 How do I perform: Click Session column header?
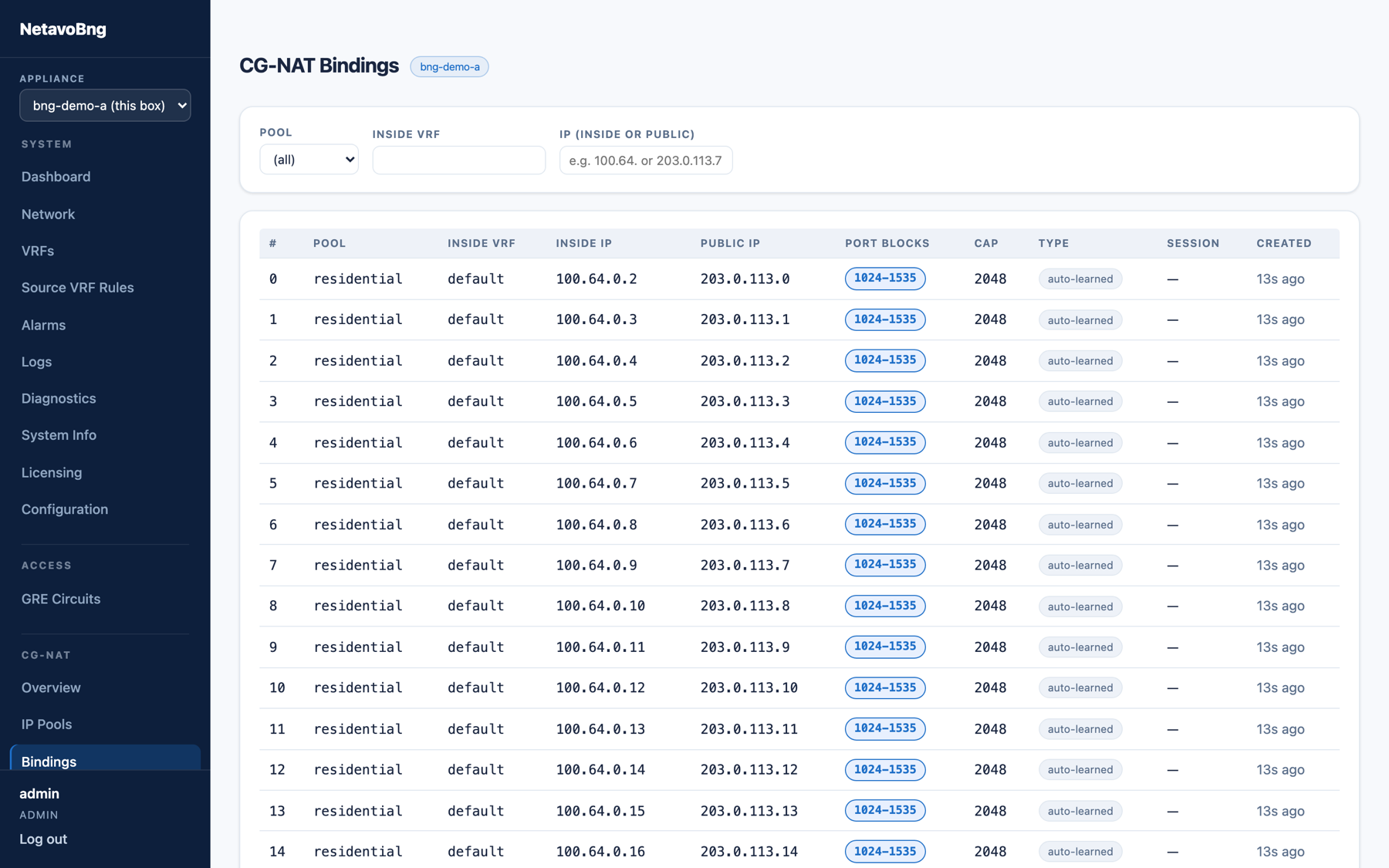[x=1193, y=243]
